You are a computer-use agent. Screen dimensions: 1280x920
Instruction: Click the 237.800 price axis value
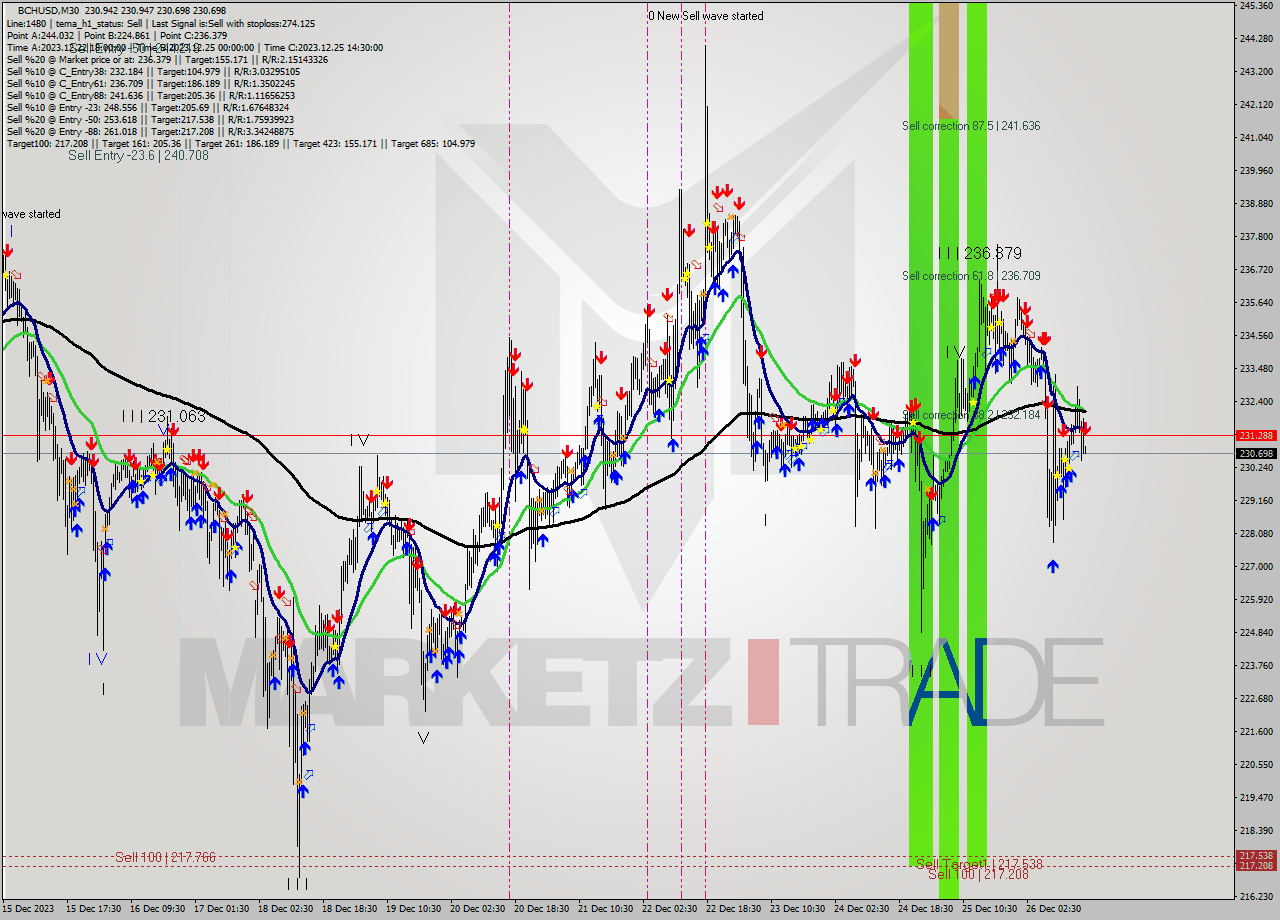coord(1256,237)
